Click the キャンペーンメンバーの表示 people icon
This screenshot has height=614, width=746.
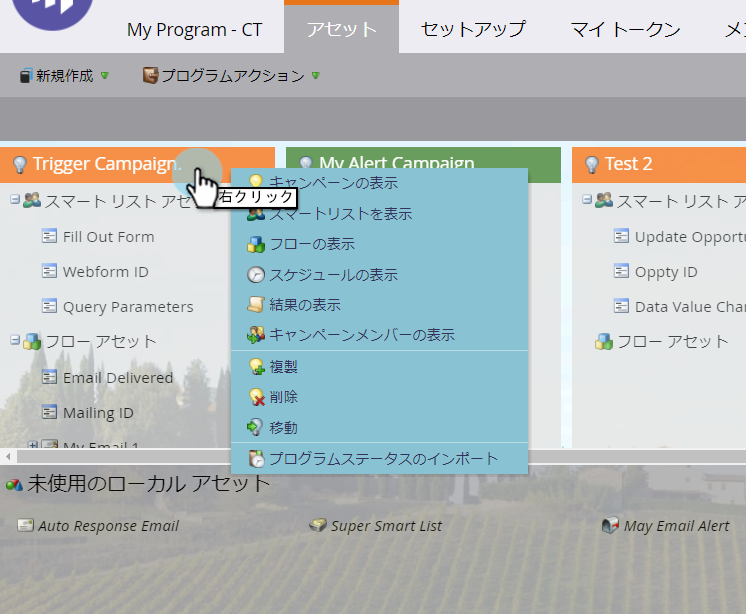[256, 335]
